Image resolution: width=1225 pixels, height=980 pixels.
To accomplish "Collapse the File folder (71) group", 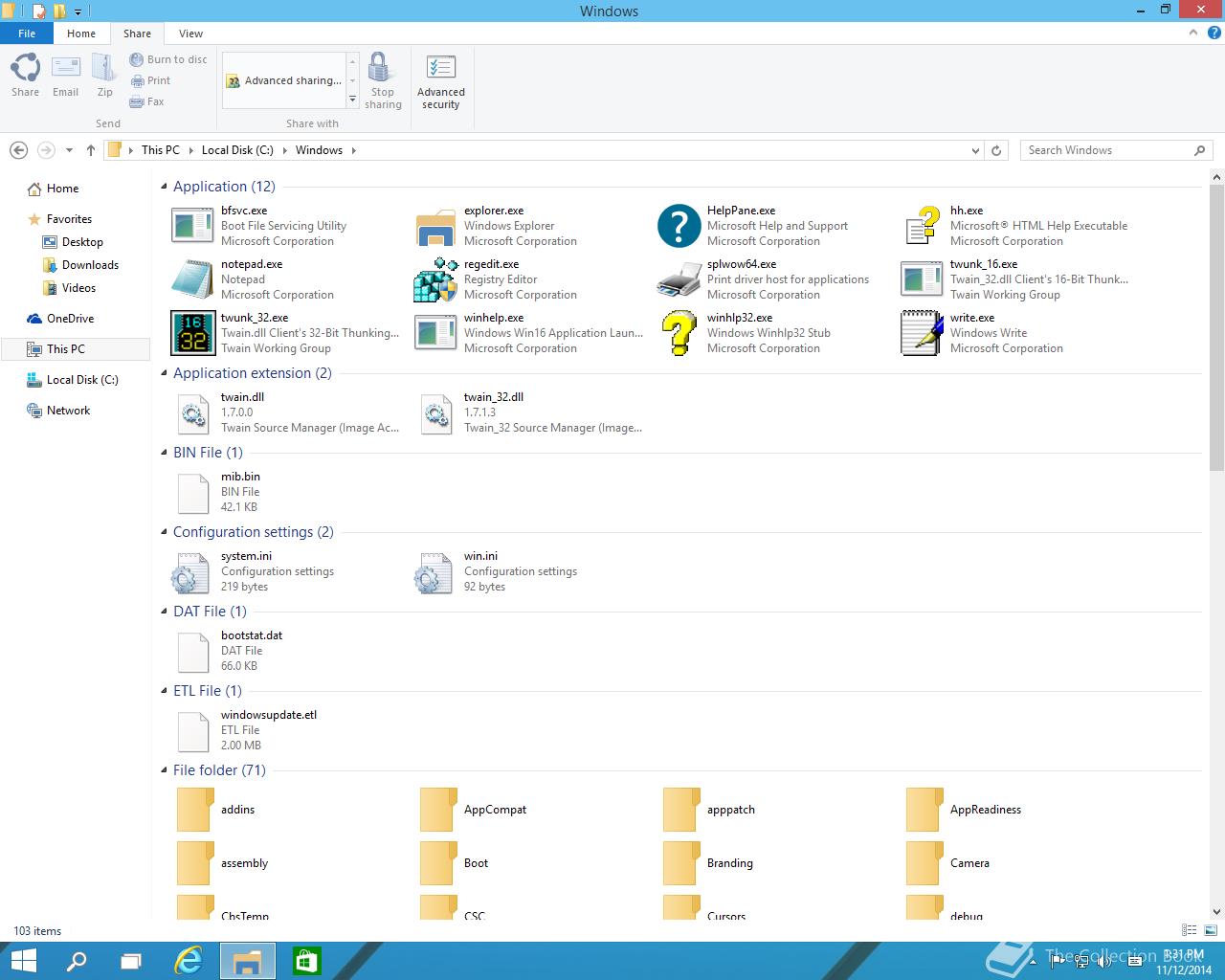I will (164, 770).
